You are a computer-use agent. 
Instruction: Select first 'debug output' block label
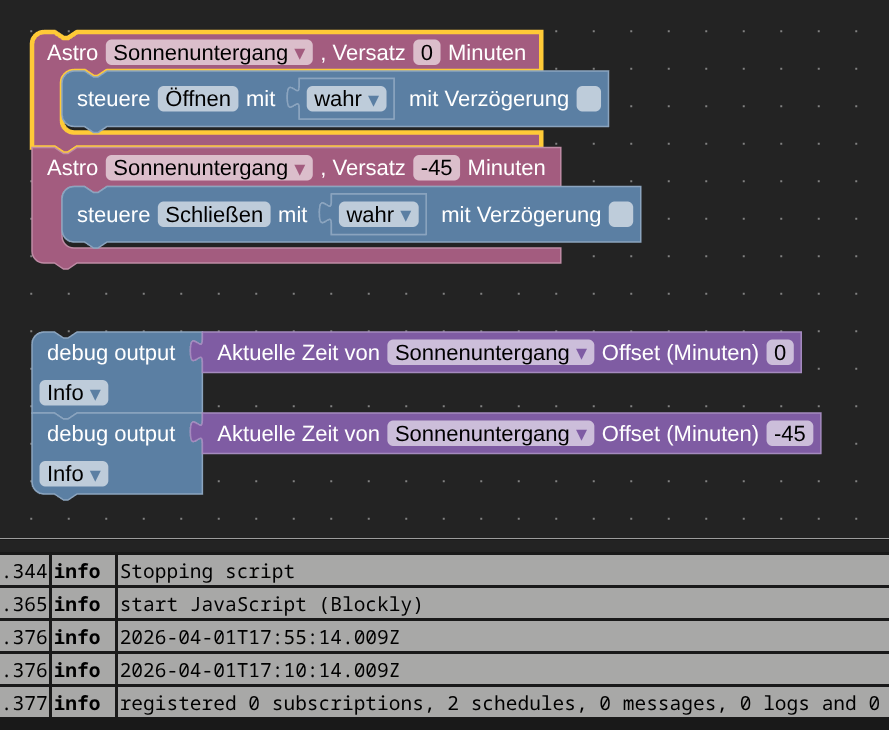pos(111,353)
